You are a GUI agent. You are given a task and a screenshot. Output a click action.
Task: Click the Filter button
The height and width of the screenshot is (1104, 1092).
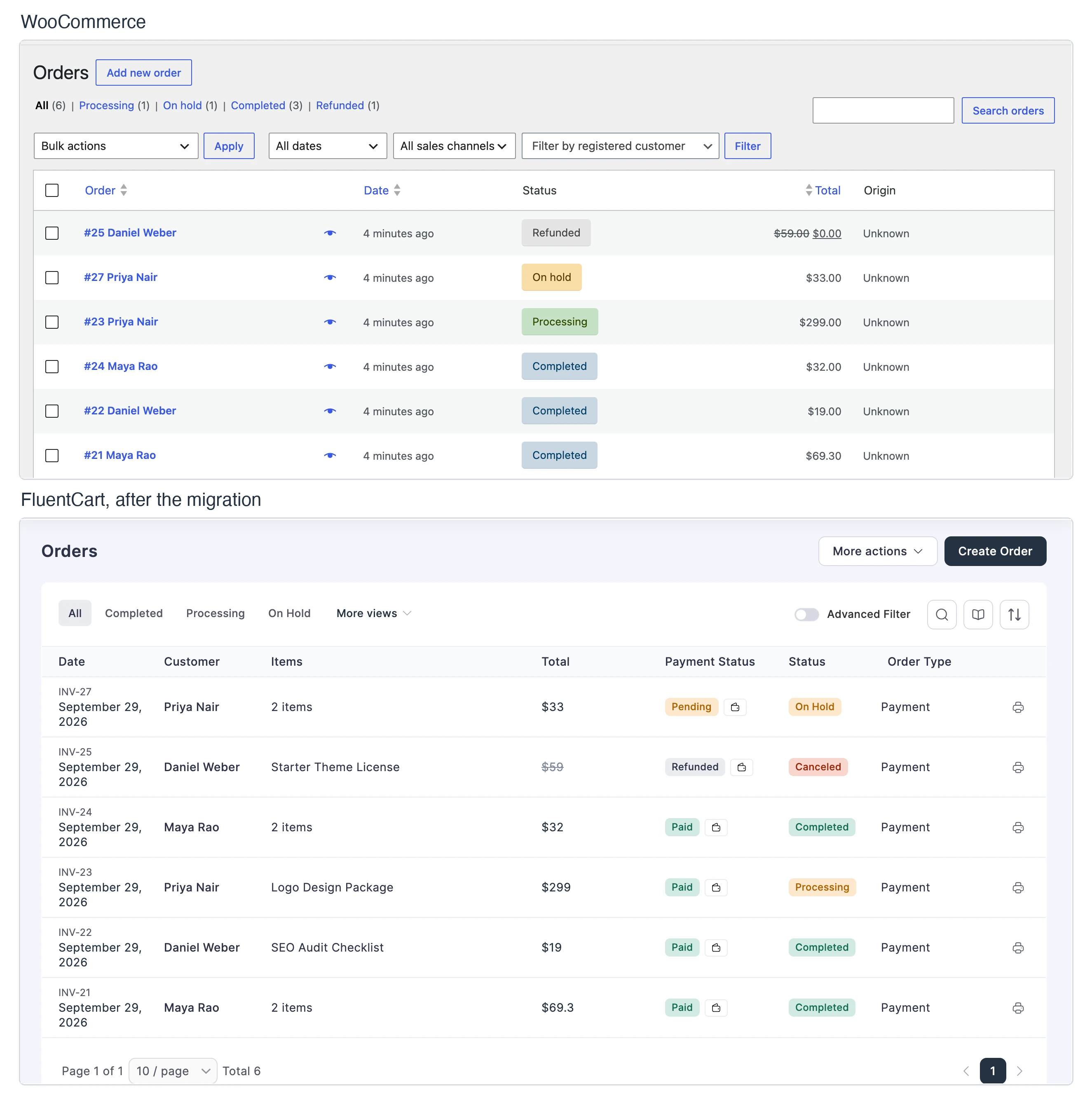click(x=747, y=146)
